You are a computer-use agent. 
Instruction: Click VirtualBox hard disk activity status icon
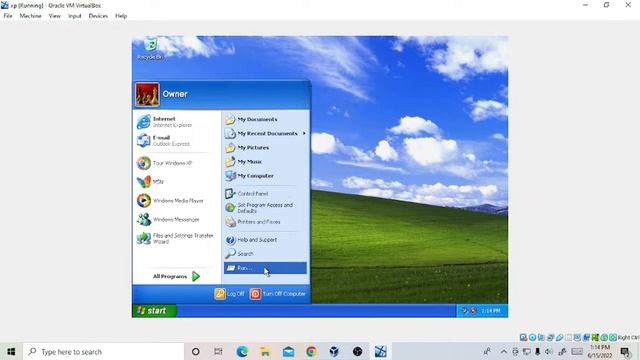coord(523,338)
